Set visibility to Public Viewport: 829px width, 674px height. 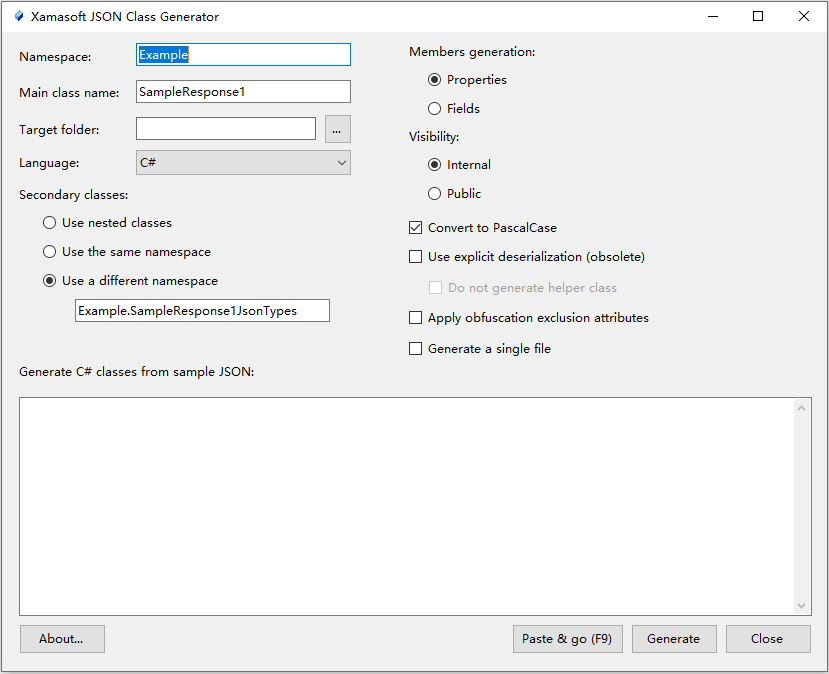click(x=434, y=194)
